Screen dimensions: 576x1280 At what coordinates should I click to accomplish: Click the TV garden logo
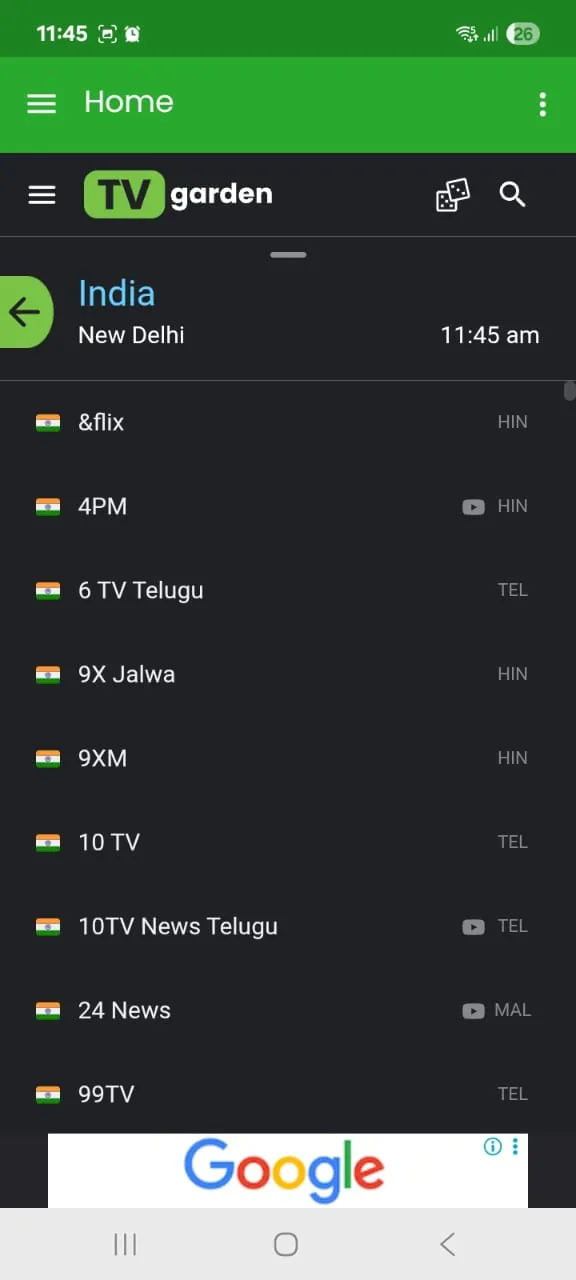tap(178, 194)
